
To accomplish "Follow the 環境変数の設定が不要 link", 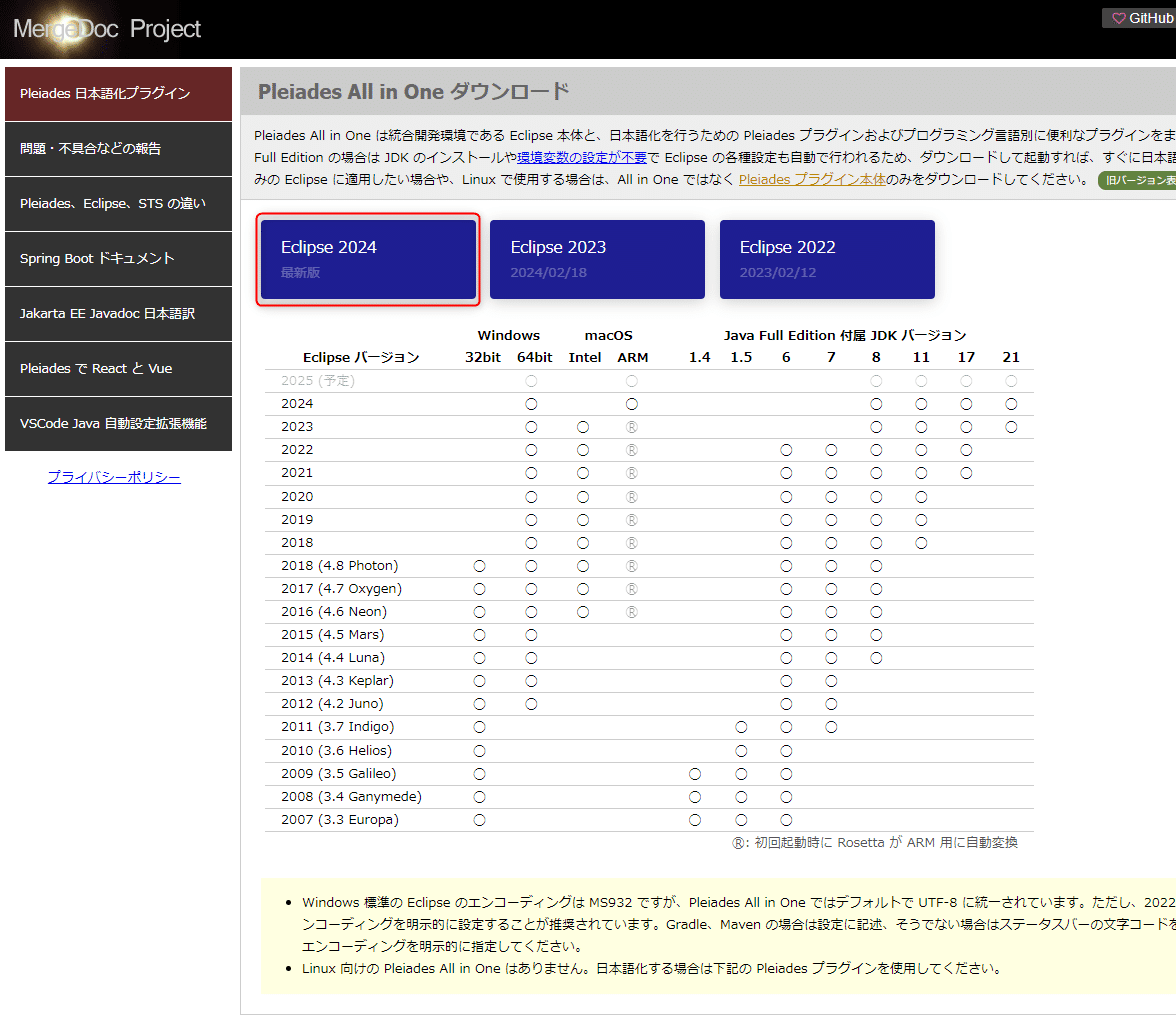I will (582, 158).
